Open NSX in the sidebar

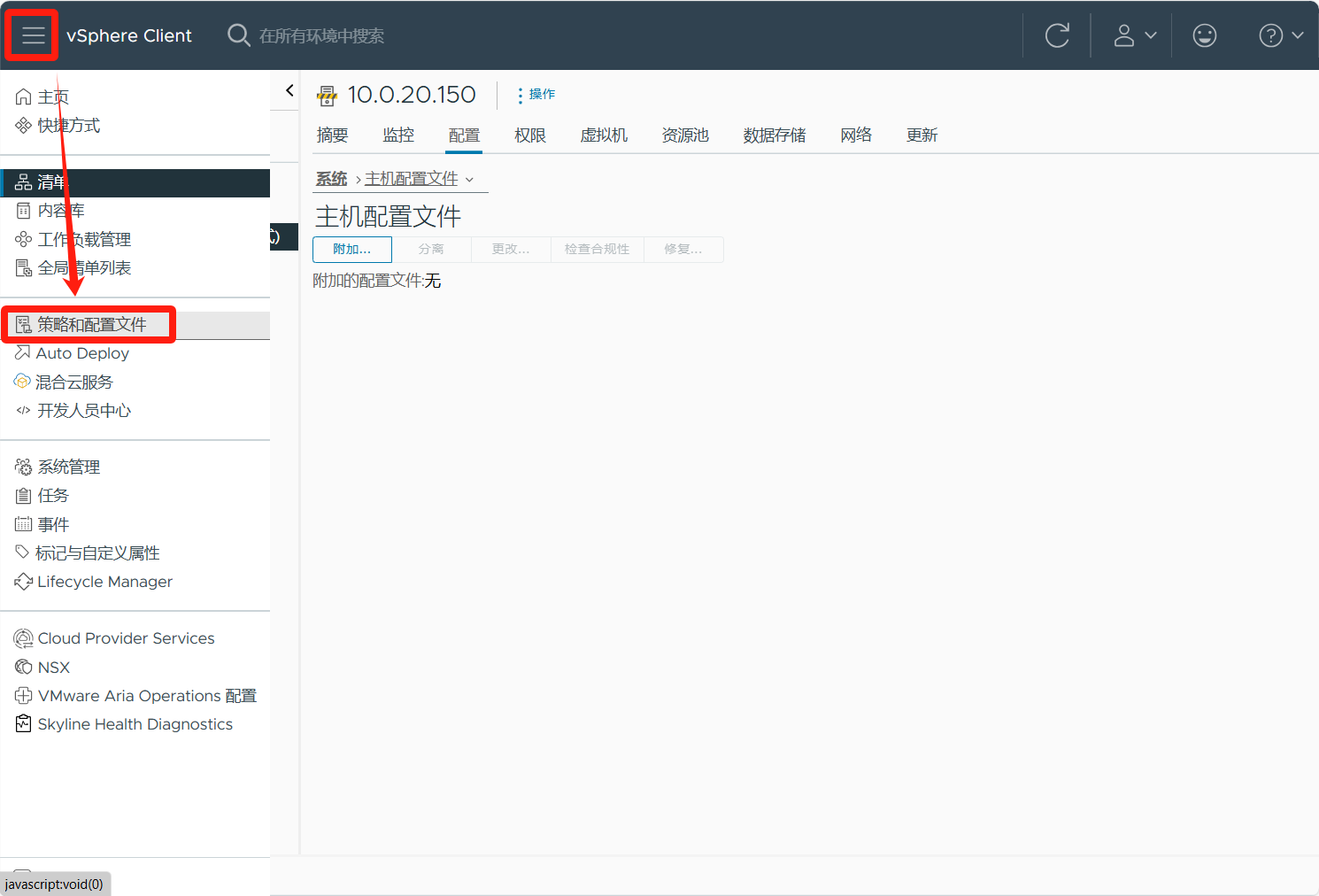(53, 668)
